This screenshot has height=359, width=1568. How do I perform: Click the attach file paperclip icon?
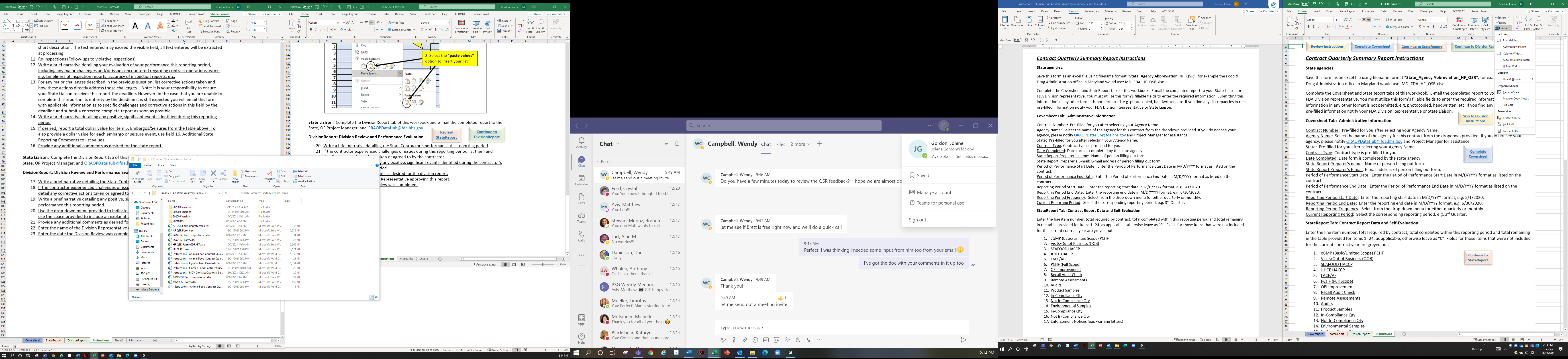coord(744,340)
